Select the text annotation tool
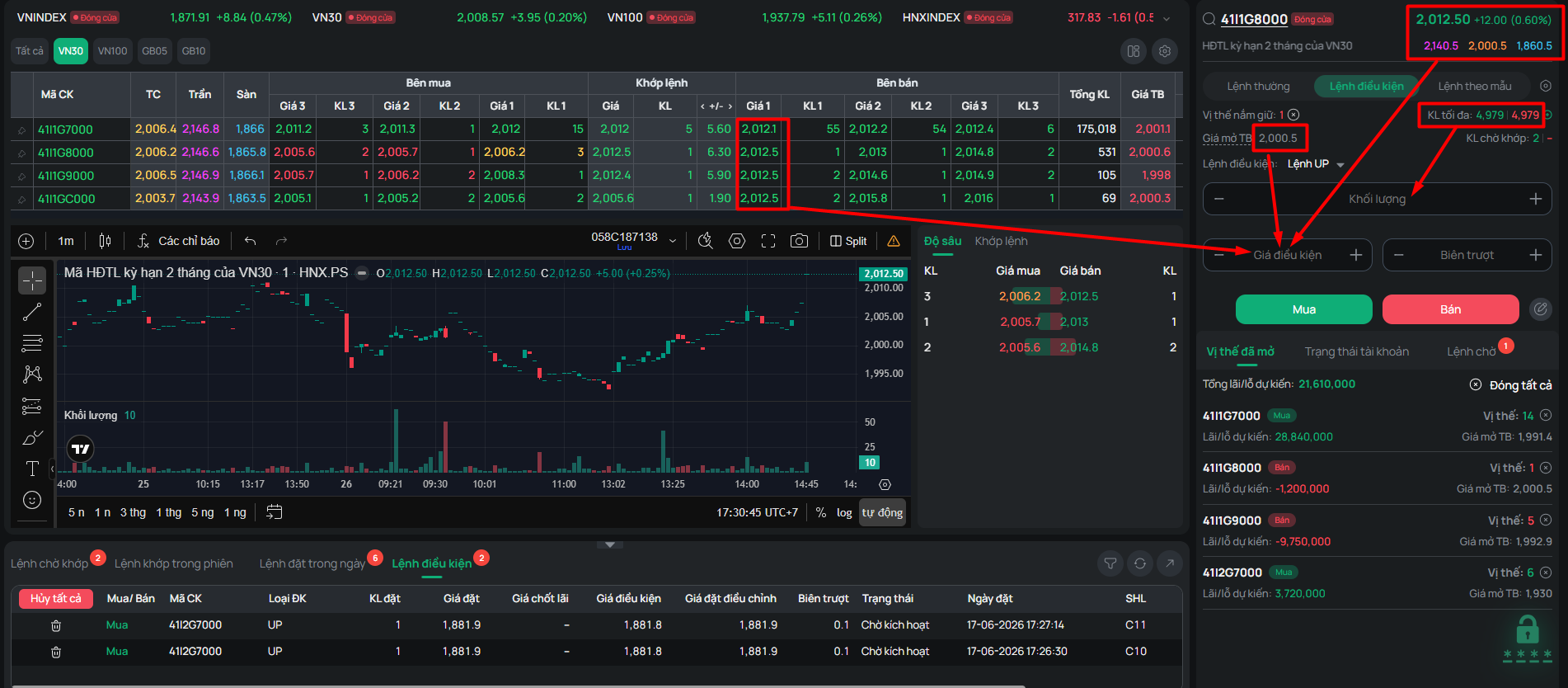The image size is (1568, 688). tap(32, 469)
